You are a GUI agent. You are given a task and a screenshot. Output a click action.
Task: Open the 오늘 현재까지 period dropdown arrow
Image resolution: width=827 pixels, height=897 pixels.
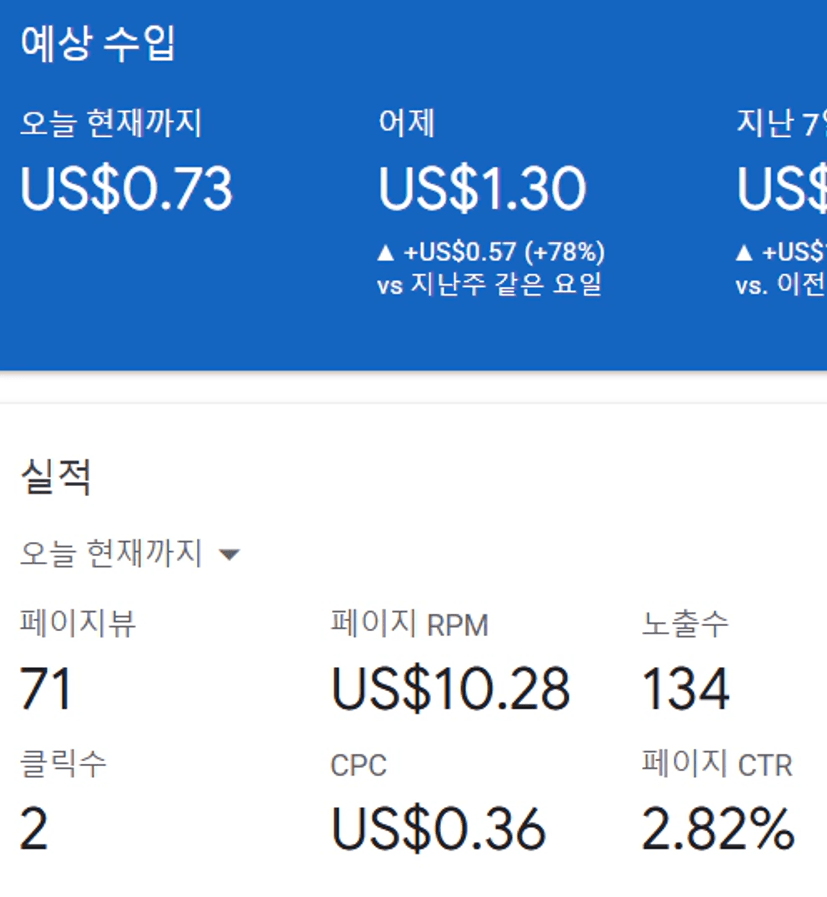[x=229, y=554]
